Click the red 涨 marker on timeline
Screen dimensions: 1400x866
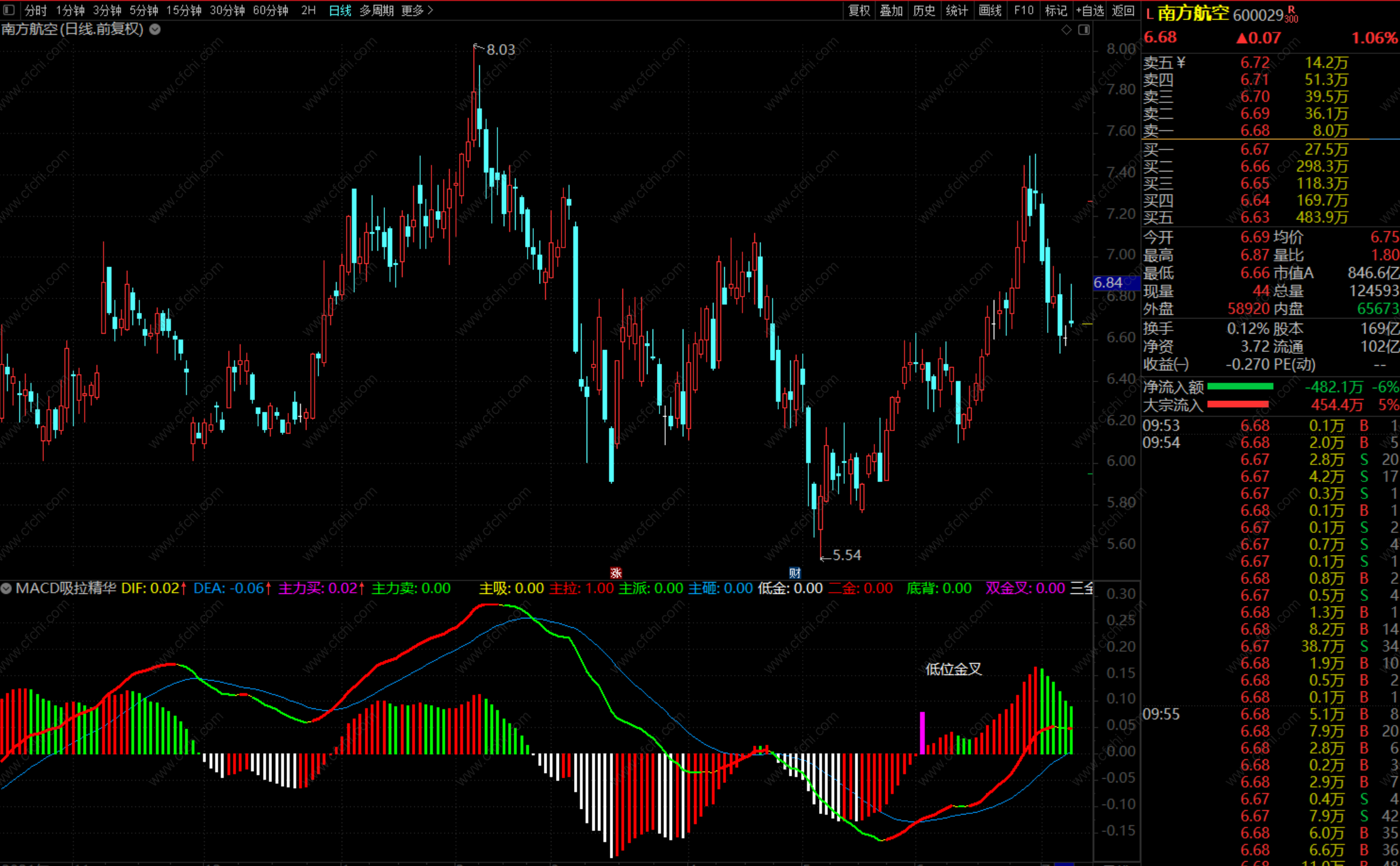point(616,573)
